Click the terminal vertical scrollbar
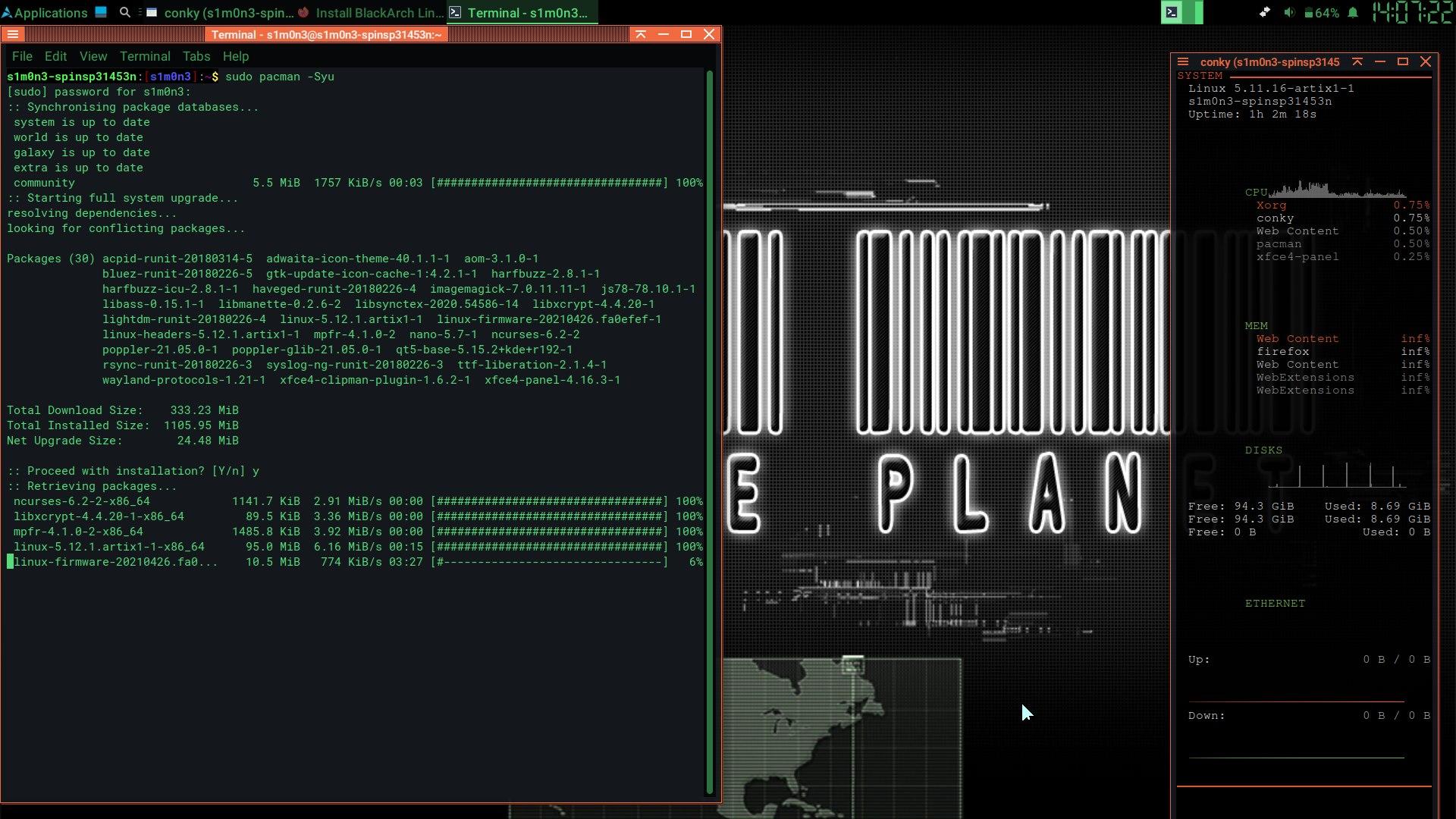Screen dimensions: 1456x819 [710, 432]
